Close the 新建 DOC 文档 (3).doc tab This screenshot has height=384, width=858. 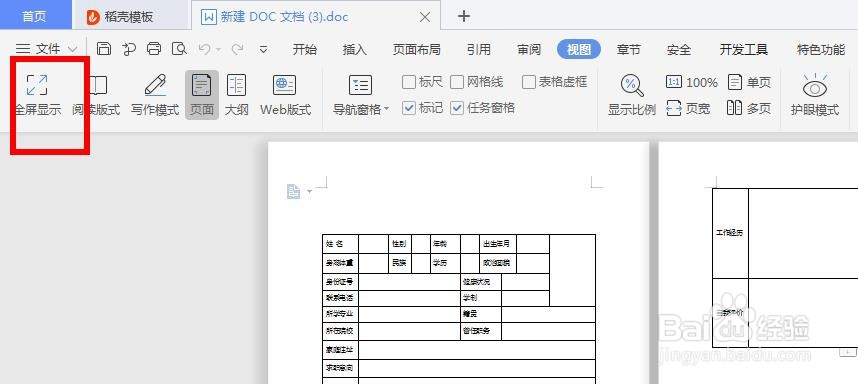coord(425,17)
